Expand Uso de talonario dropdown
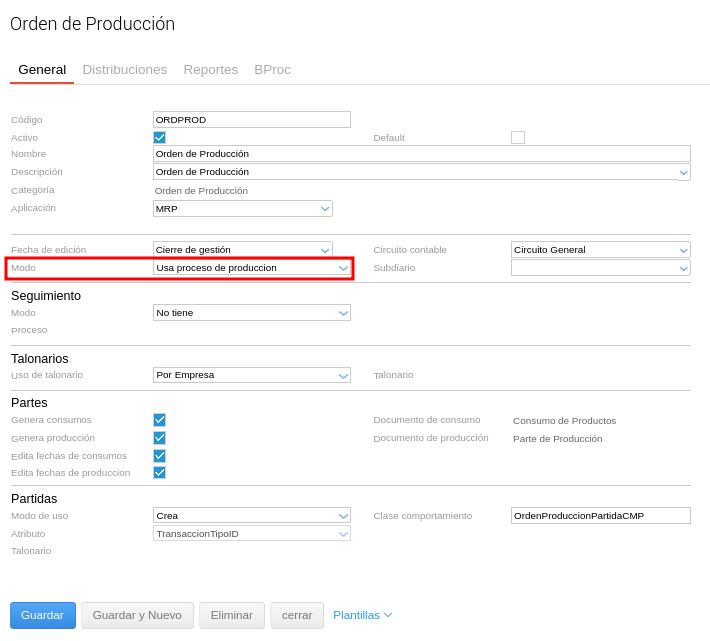This screenshot has height=641, width=710. (x=252, y=375)
